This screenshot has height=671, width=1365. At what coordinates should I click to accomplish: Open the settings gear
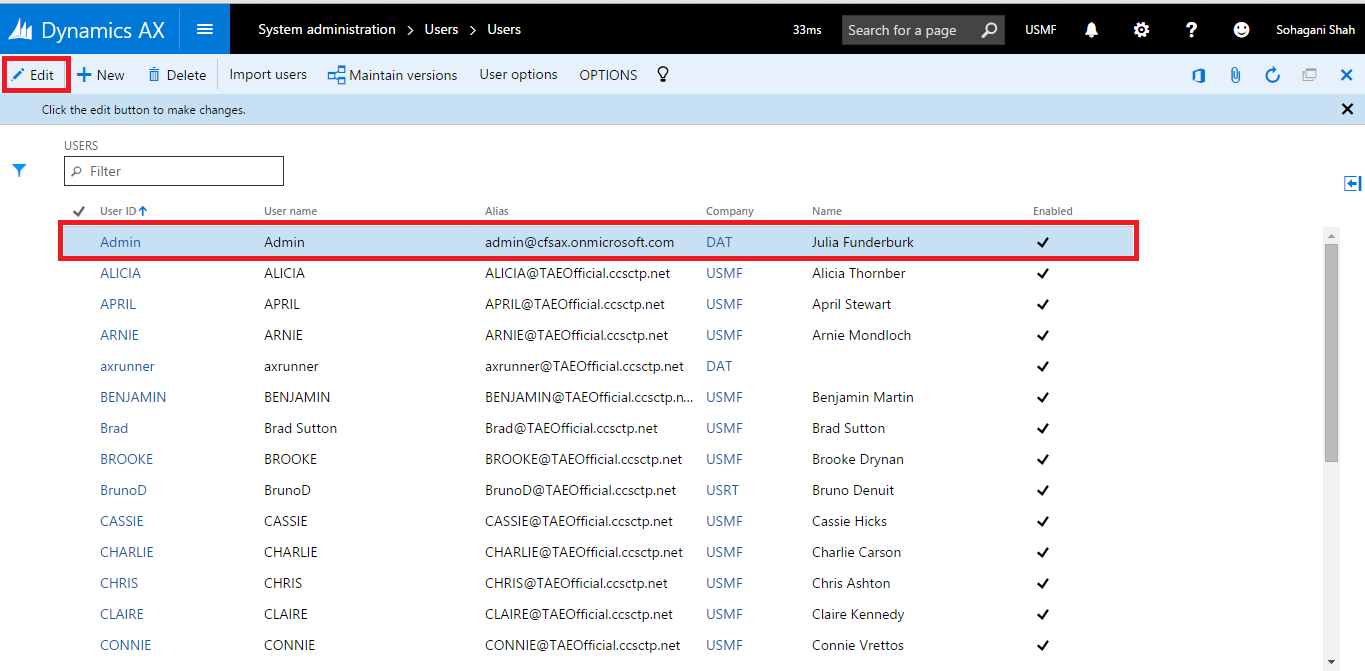(x=1141, y=30)
